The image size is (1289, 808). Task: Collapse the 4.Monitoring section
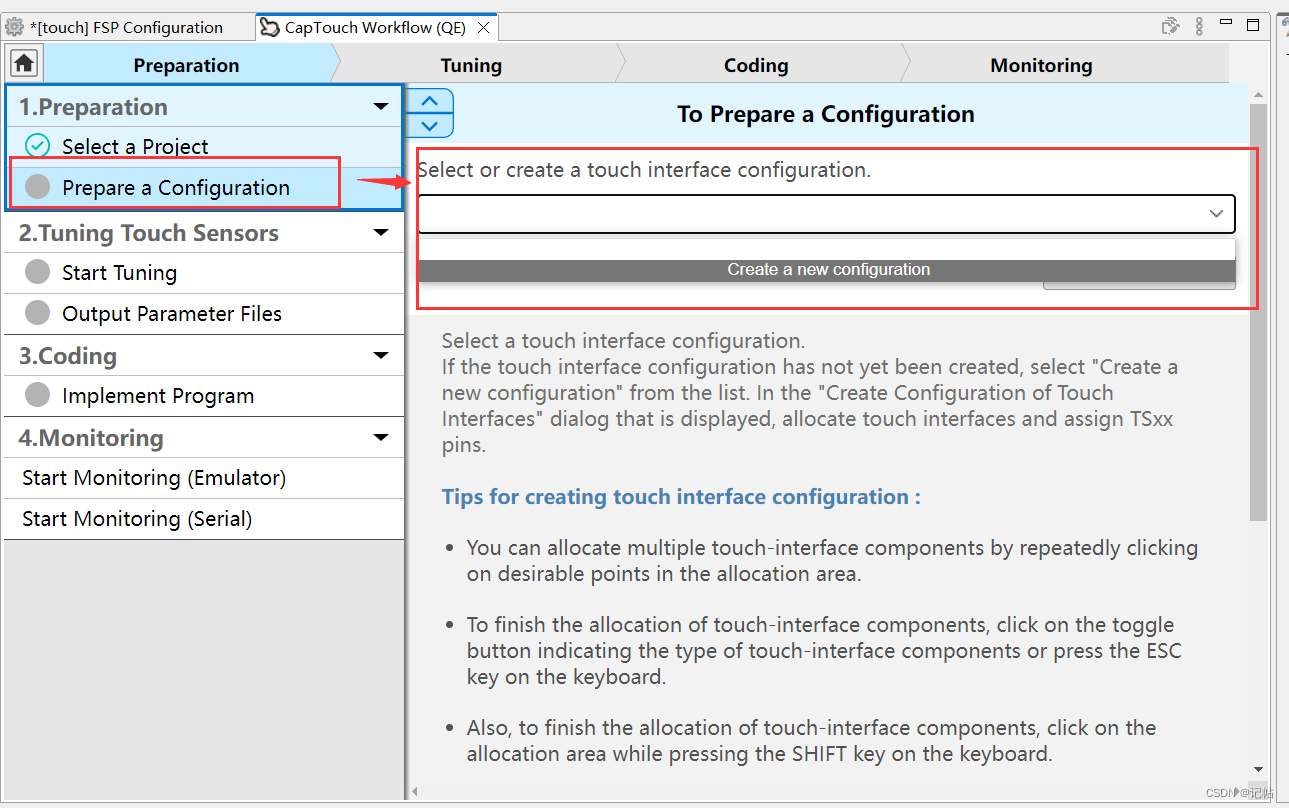(x=380, y=438)
